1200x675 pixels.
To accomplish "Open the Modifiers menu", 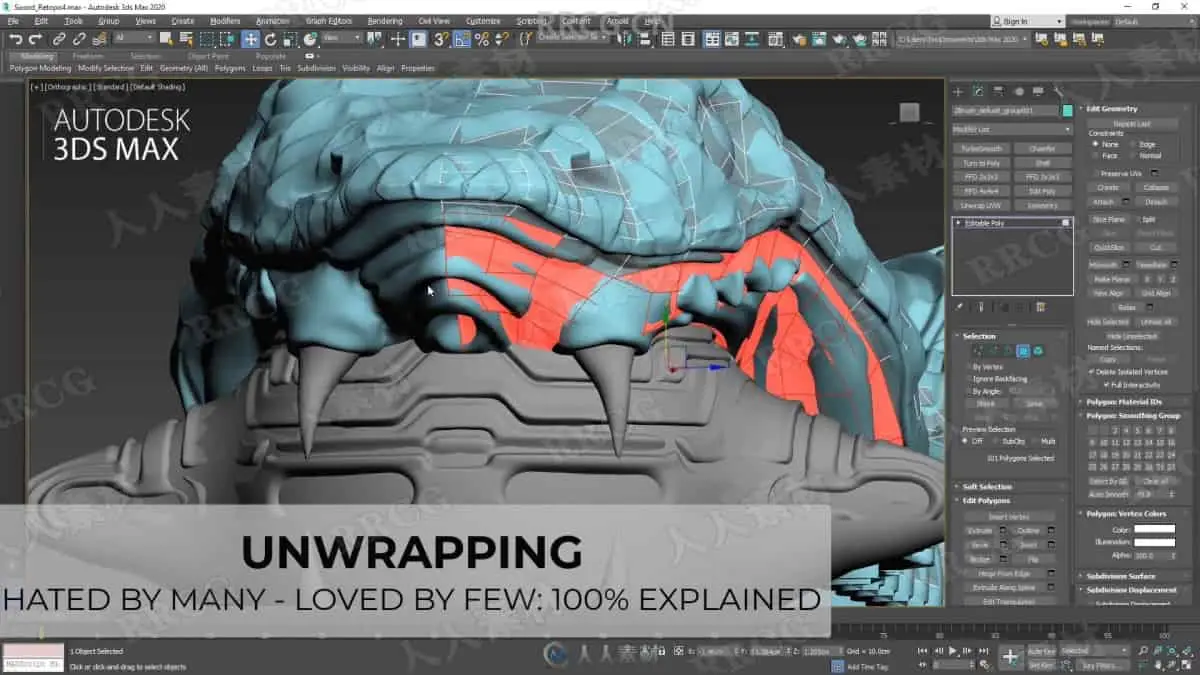I will [225, 21].
